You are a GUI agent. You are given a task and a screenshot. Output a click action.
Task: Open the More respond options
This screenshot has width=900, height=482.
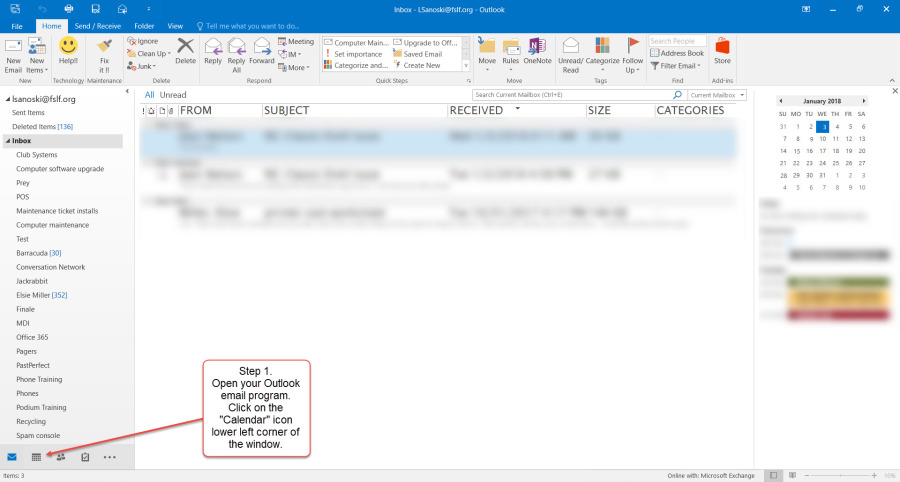click(x=294, y=67)
